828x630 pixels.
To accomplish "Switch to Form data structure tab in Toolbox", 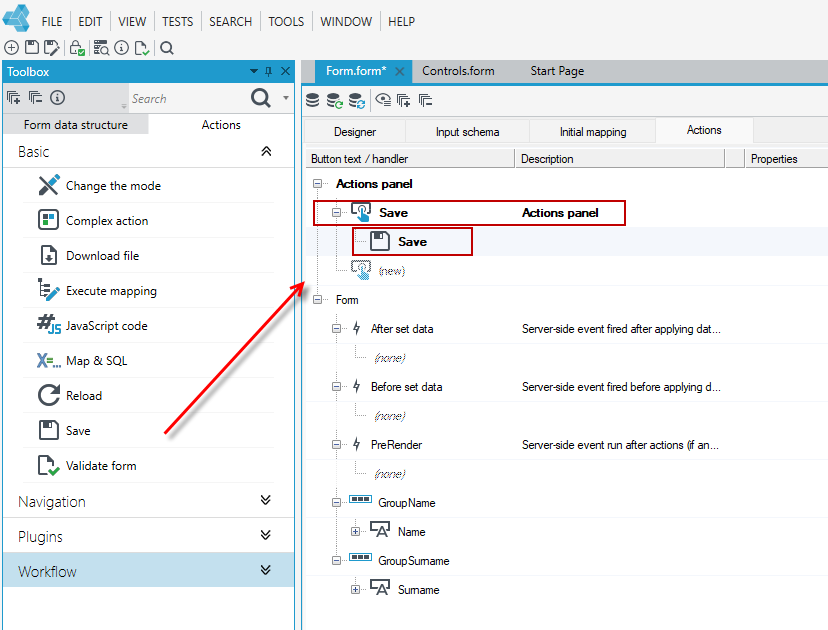I will [x=76, y=125].
